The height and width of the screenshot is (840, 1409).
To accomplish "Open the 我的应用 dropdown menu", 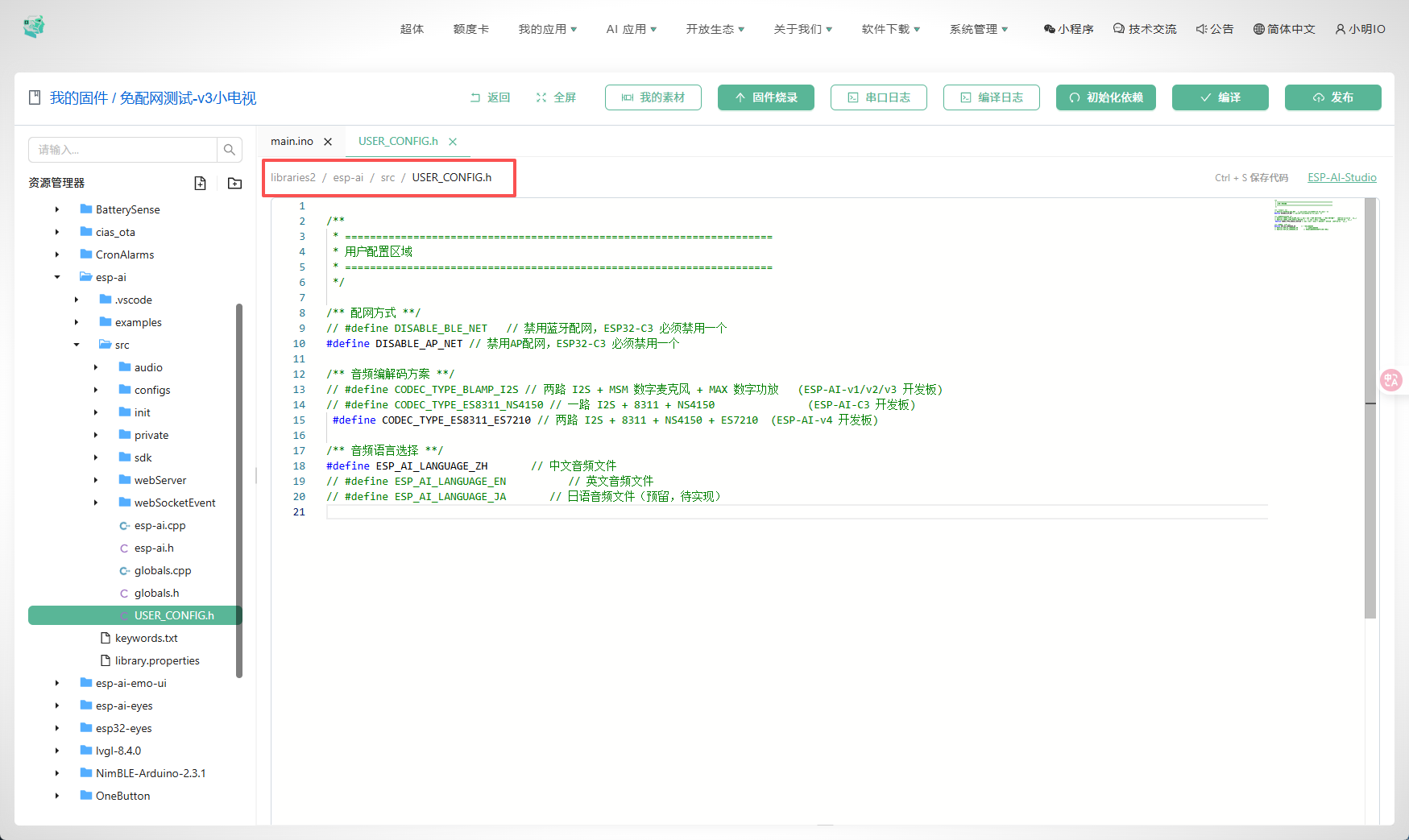I will [547, 29].
